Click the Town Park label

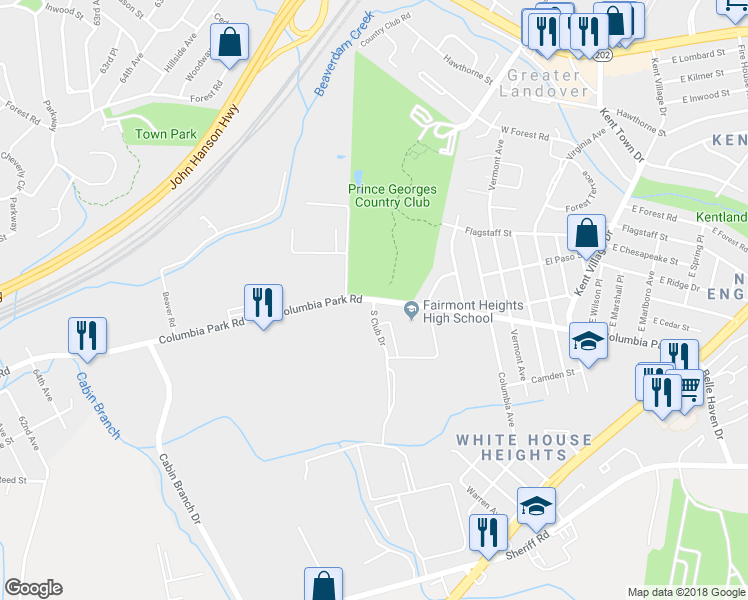pos(166,134)
